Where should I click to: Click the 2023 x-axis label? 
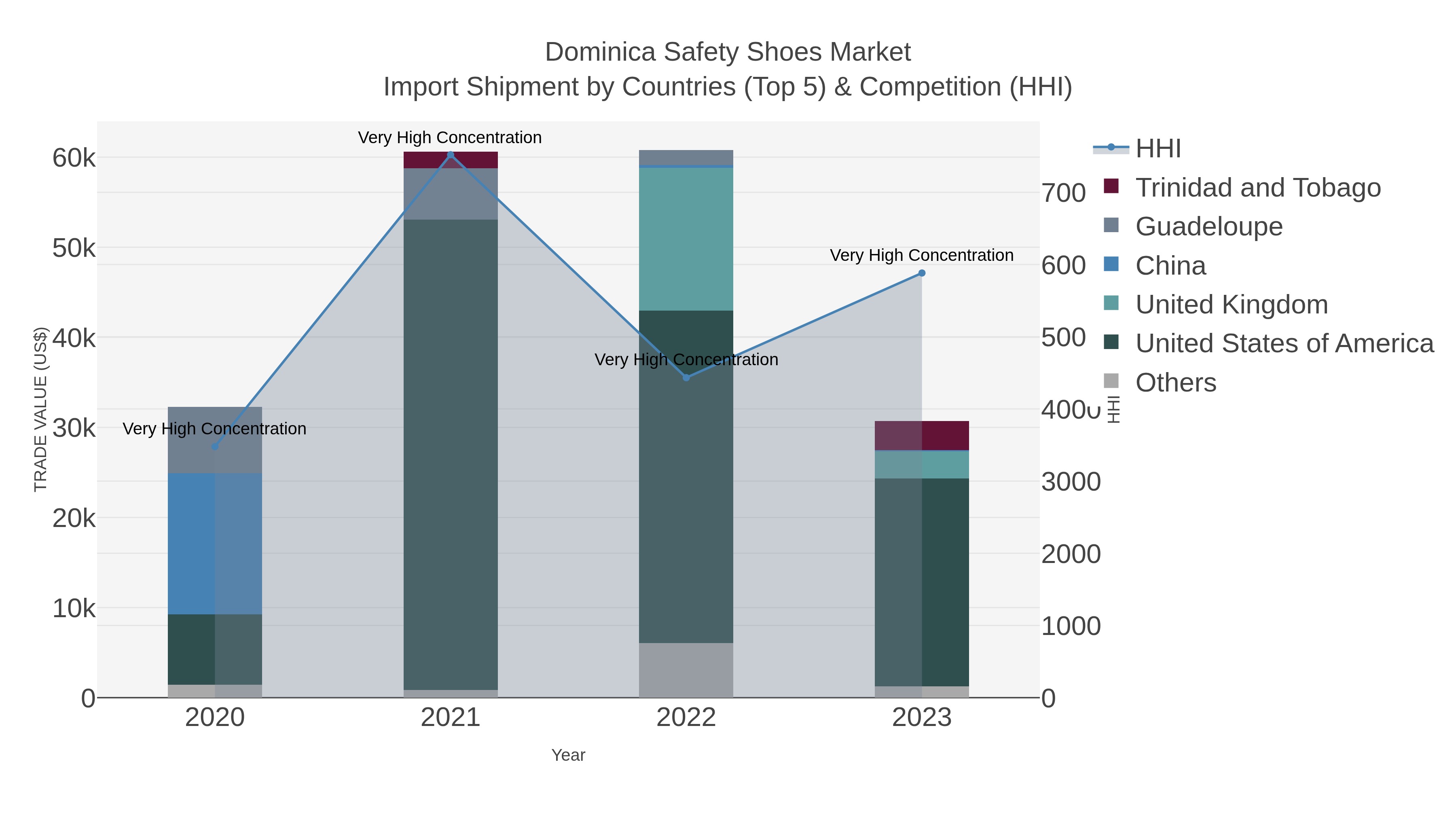[x=922, y=718]
